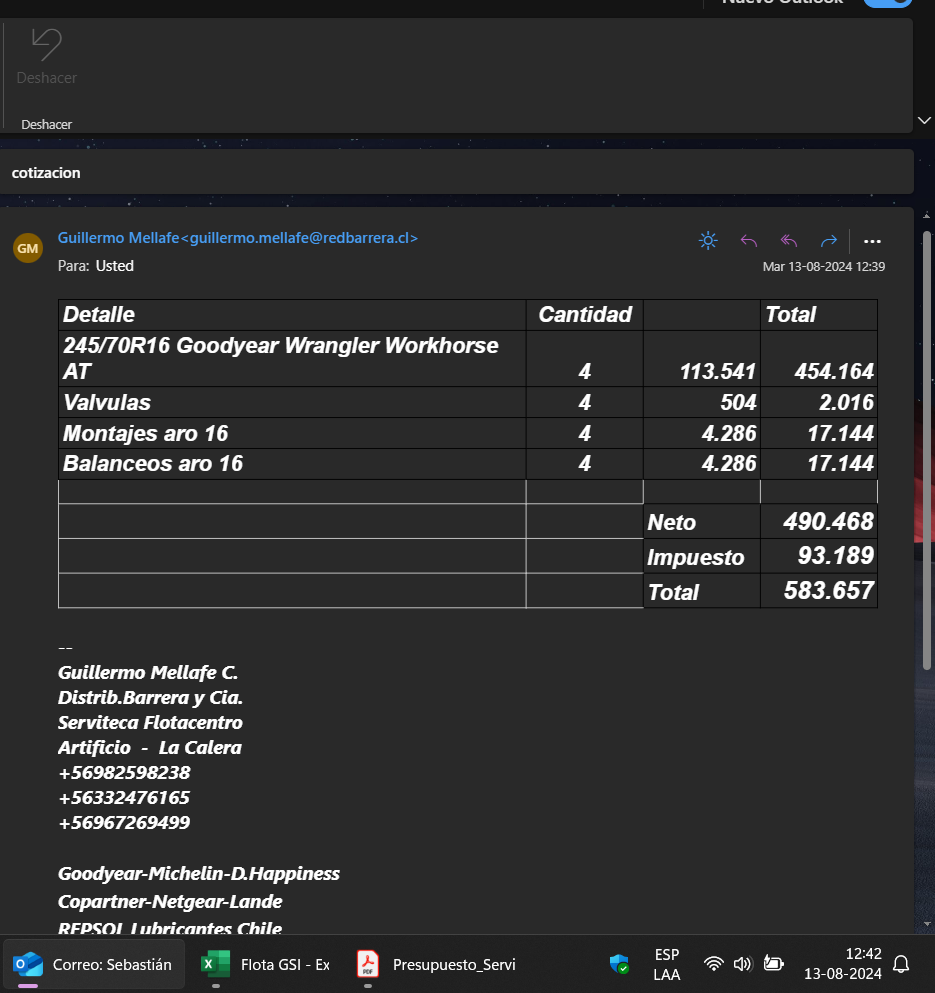Click the unit price "113.541"

718,371
